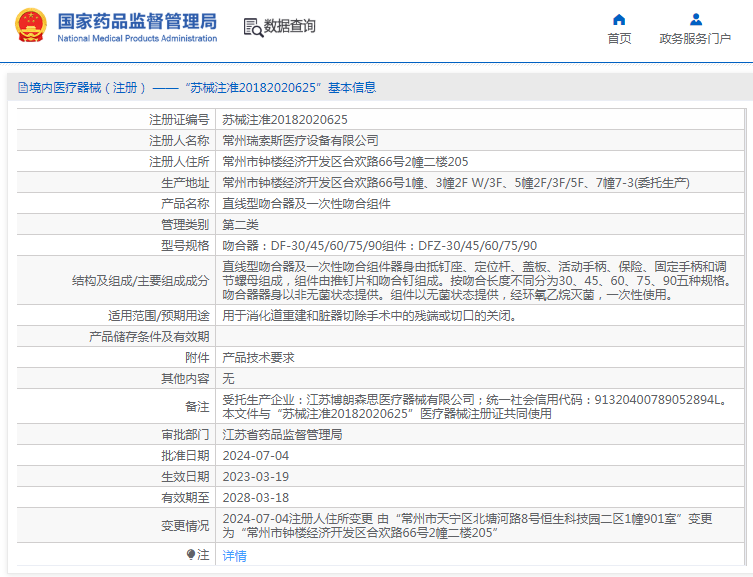Viewport: 753px width, 577px height.
Task: Click the 审批部门 label
Action: [185, 435]
